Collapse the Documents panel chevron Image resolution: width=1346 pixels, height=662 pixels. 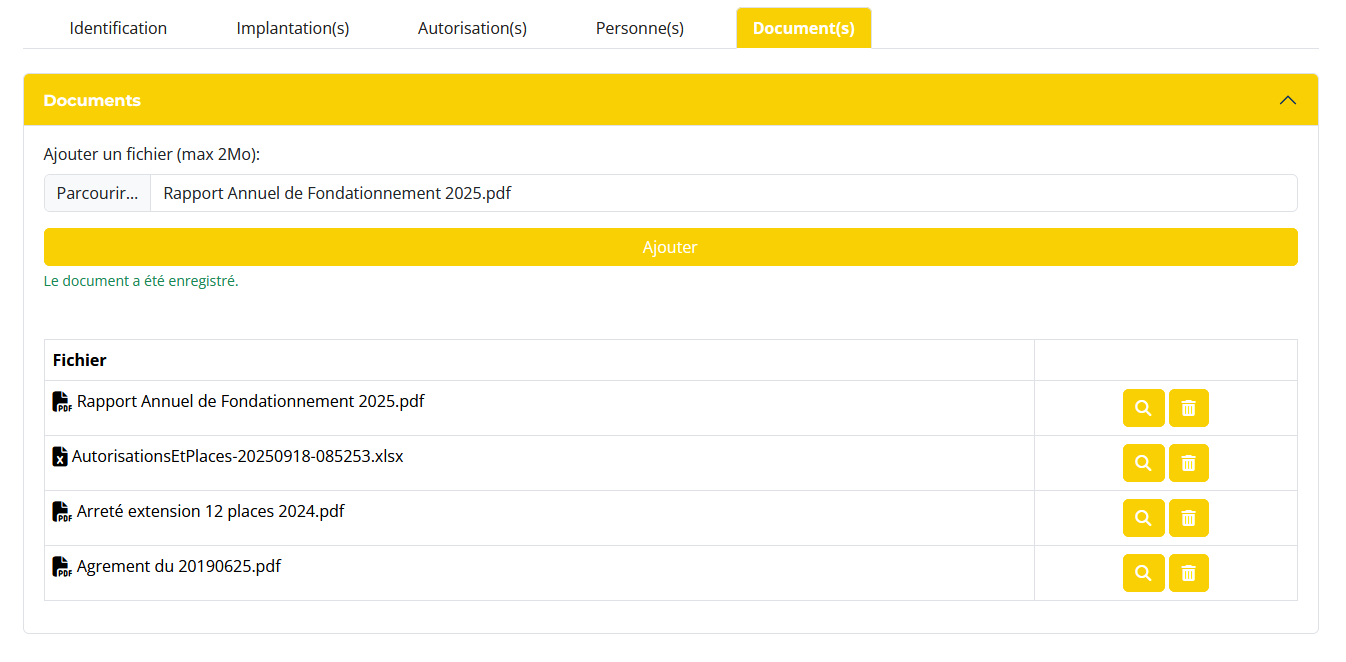click(x=1288, y=100)
